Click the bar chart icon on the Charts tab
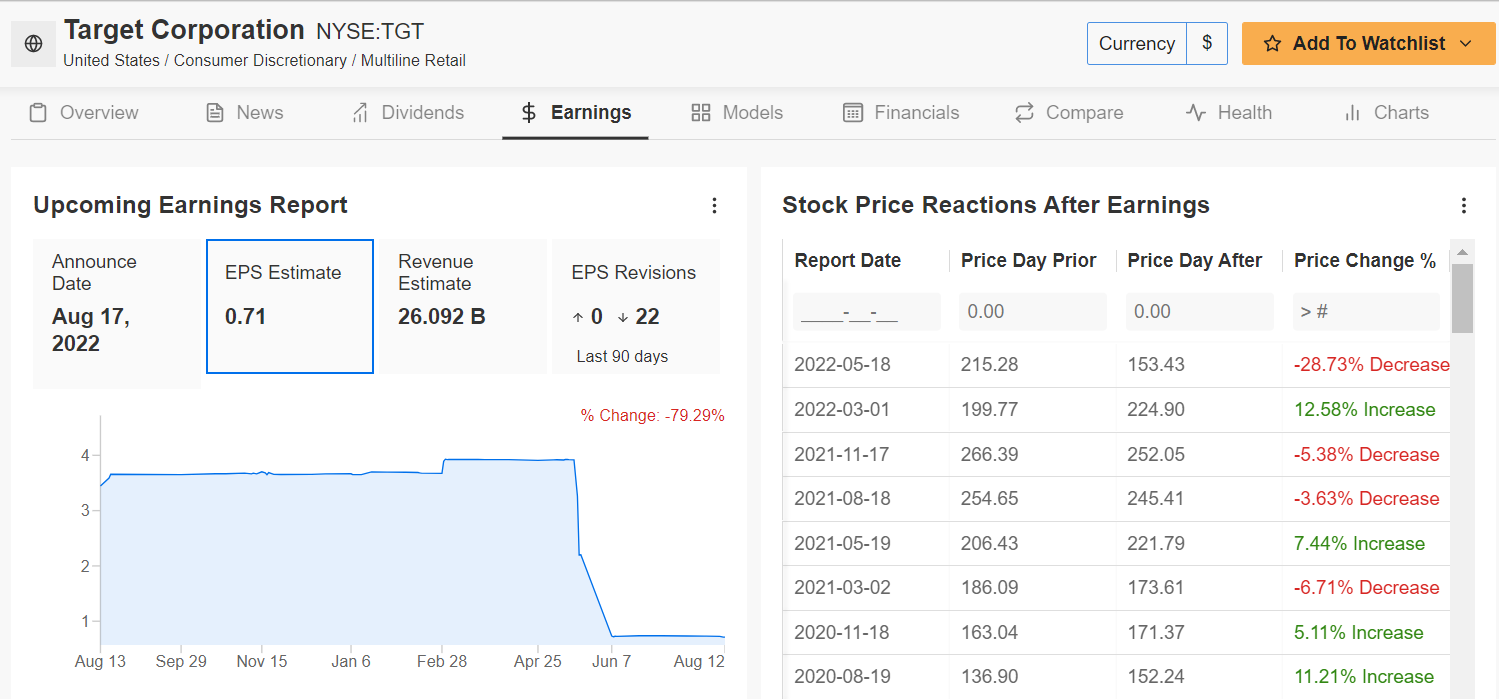This screenshot has height=699, width=1499. click(x=1353, y=113)
